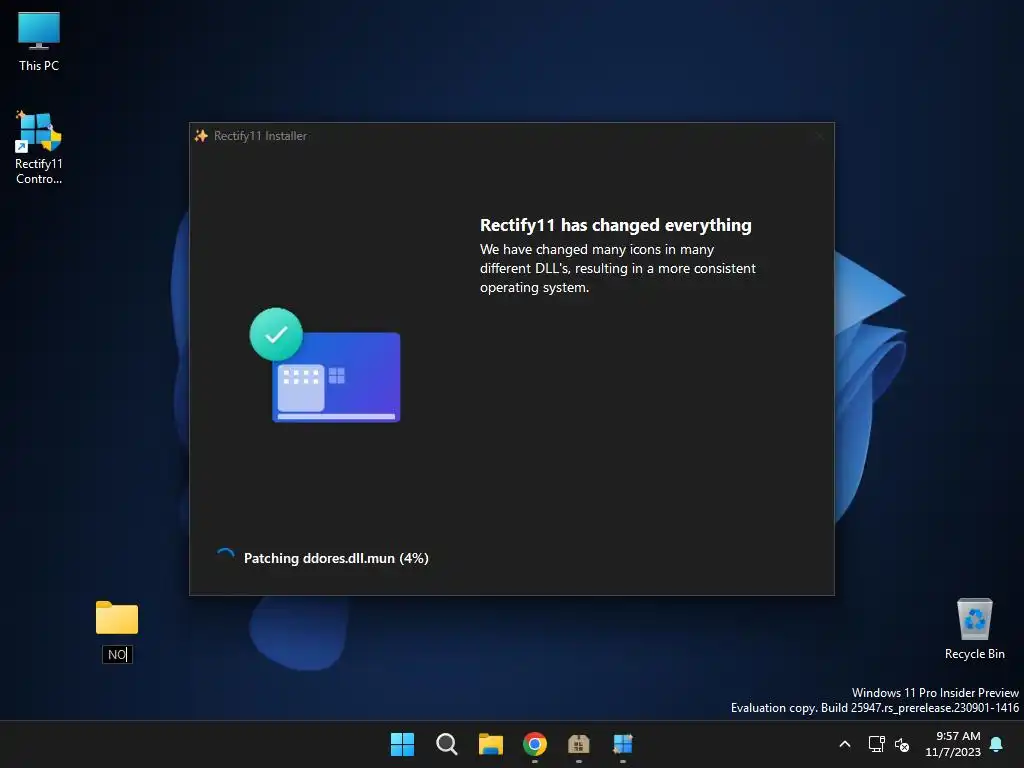
Task: Open taskbar Search
Action: click(447, 744)
